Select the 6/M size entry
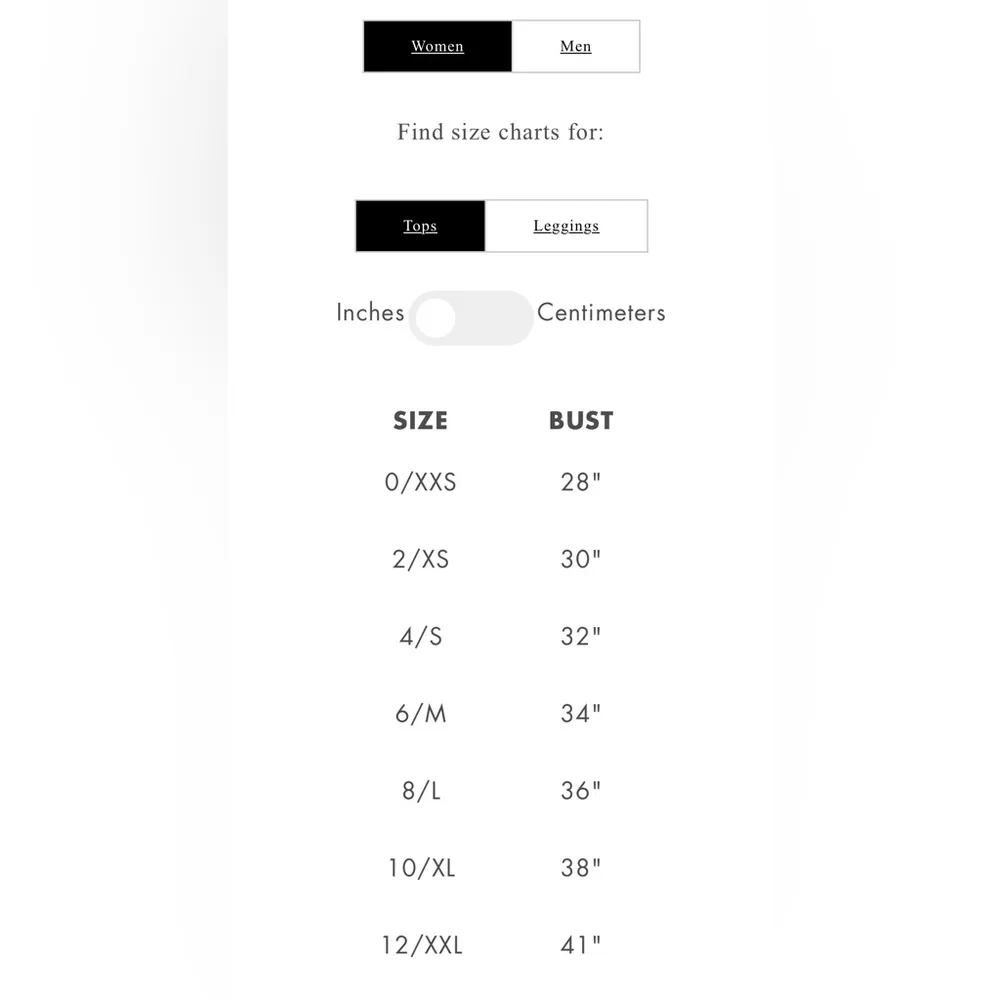The width and height of the screenshot is (1000, 1000). (420, 714)
